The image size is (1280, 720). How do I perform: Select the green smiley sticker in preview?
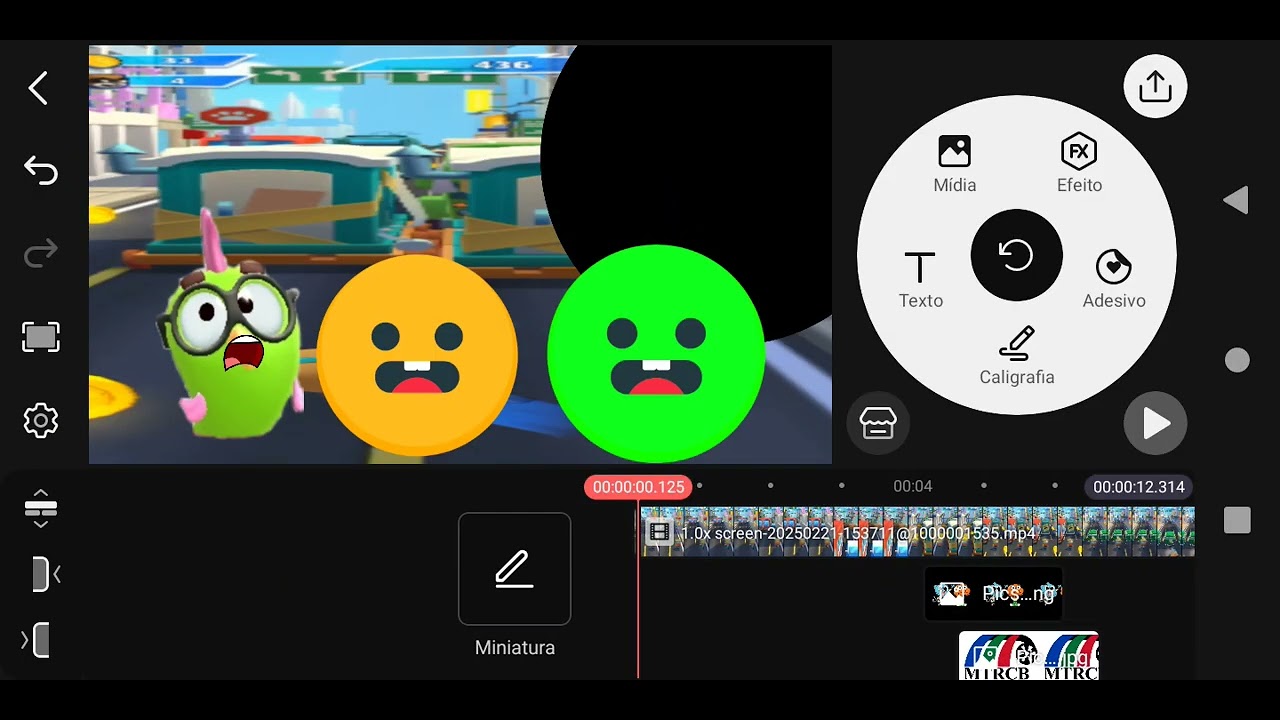(656, 353)
